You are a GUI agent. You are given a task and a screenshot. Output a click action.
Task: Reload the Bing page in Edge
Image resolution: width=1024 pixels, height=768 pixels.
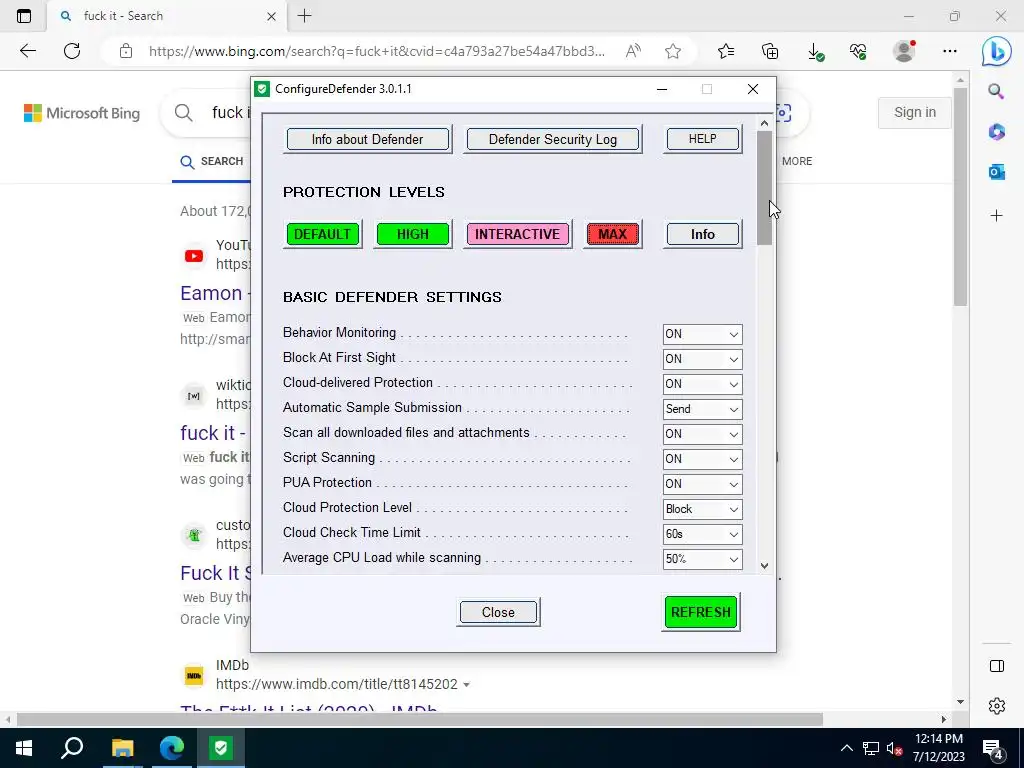pyautogui.click(x=72, y=51)
